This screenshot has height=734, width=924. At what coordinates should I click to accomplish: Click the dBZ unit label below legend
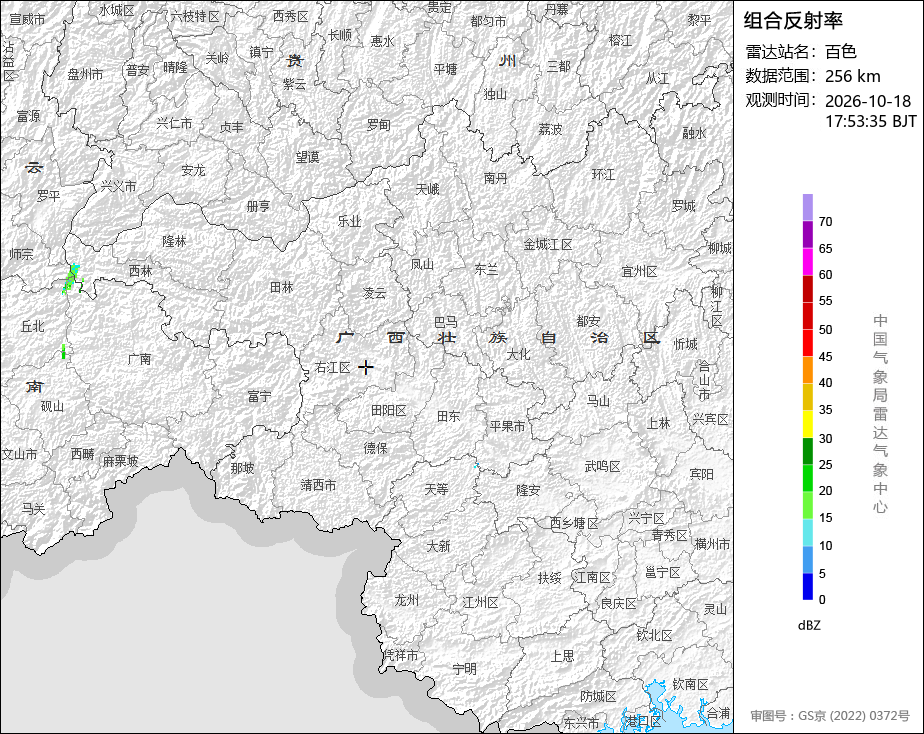click(x=809, y=626)
